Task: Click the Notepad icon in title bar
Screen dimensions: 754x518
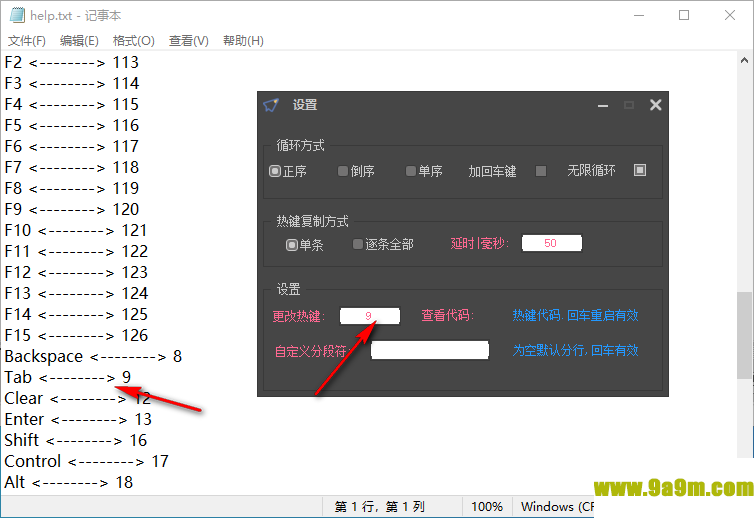Action: (17, 15)
